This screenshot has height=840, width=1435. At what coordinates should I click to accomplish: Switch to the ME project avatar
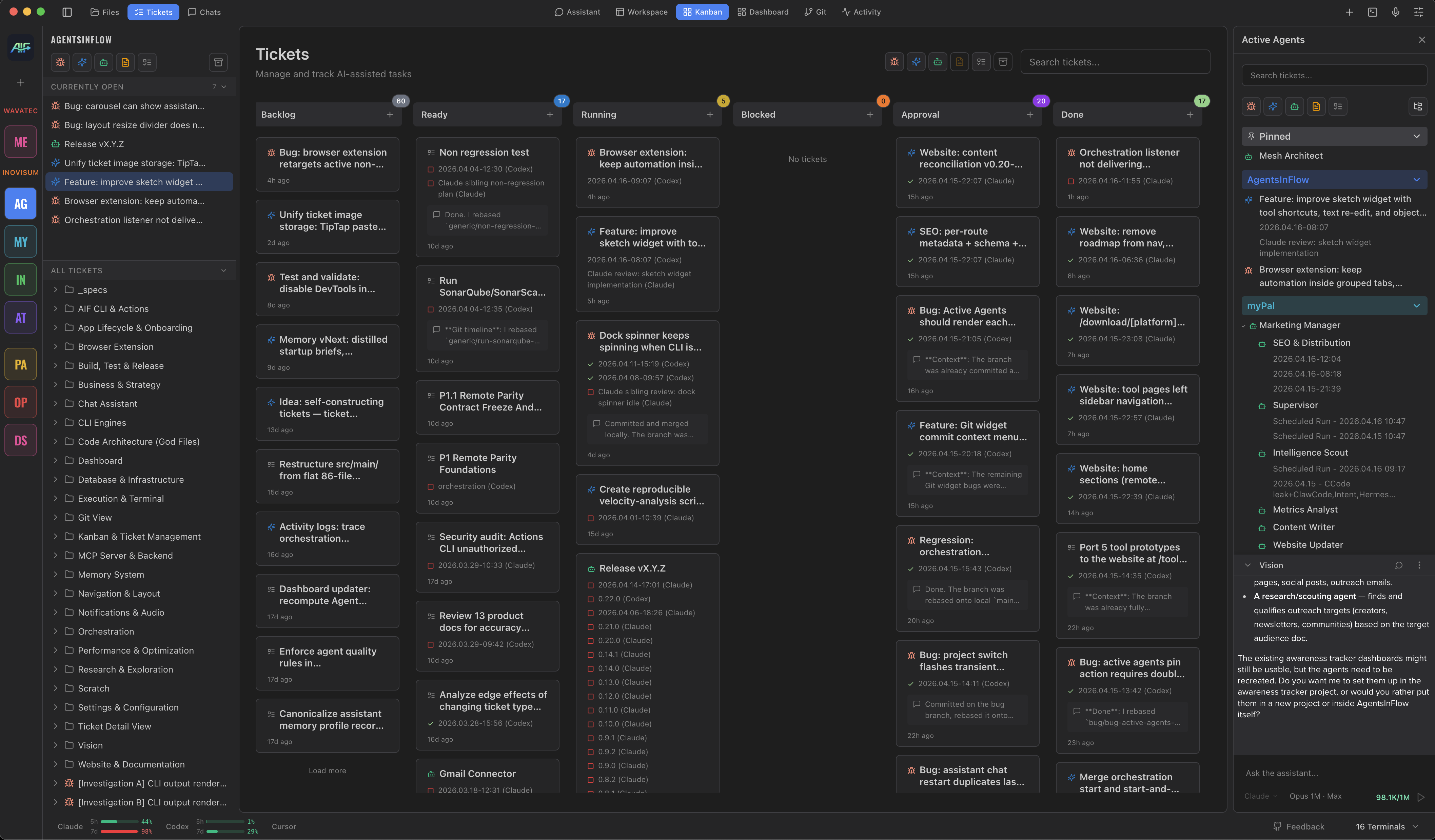point(20,142)
